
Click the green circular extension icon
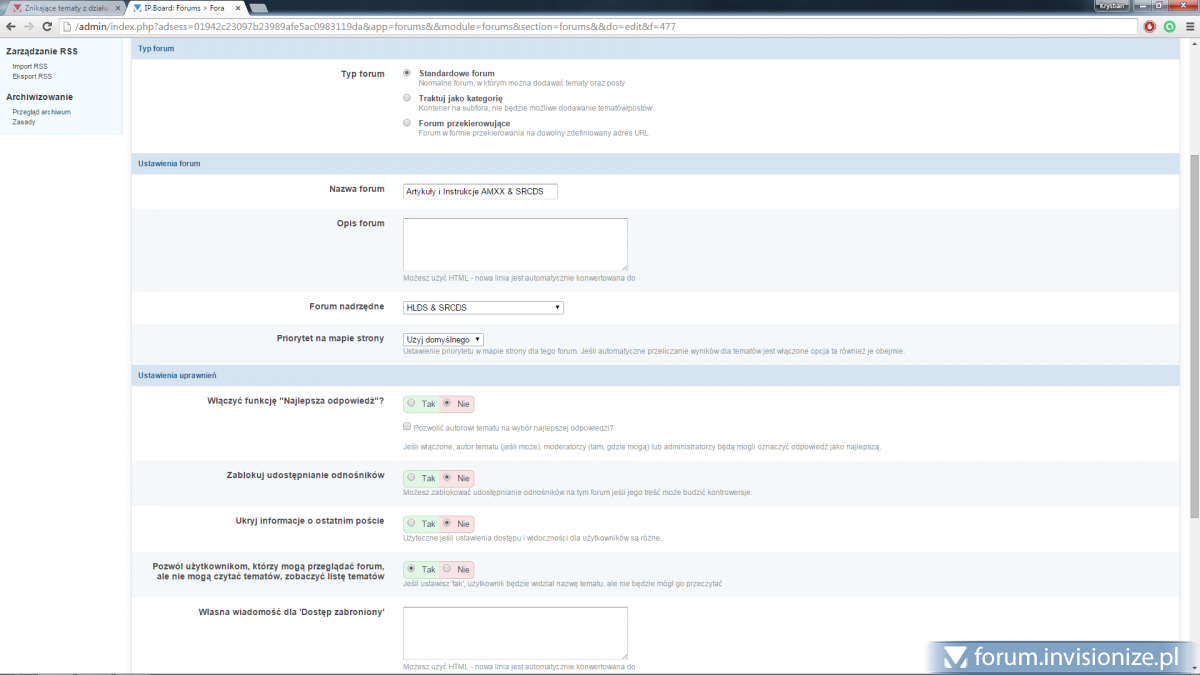(1169, 26)
